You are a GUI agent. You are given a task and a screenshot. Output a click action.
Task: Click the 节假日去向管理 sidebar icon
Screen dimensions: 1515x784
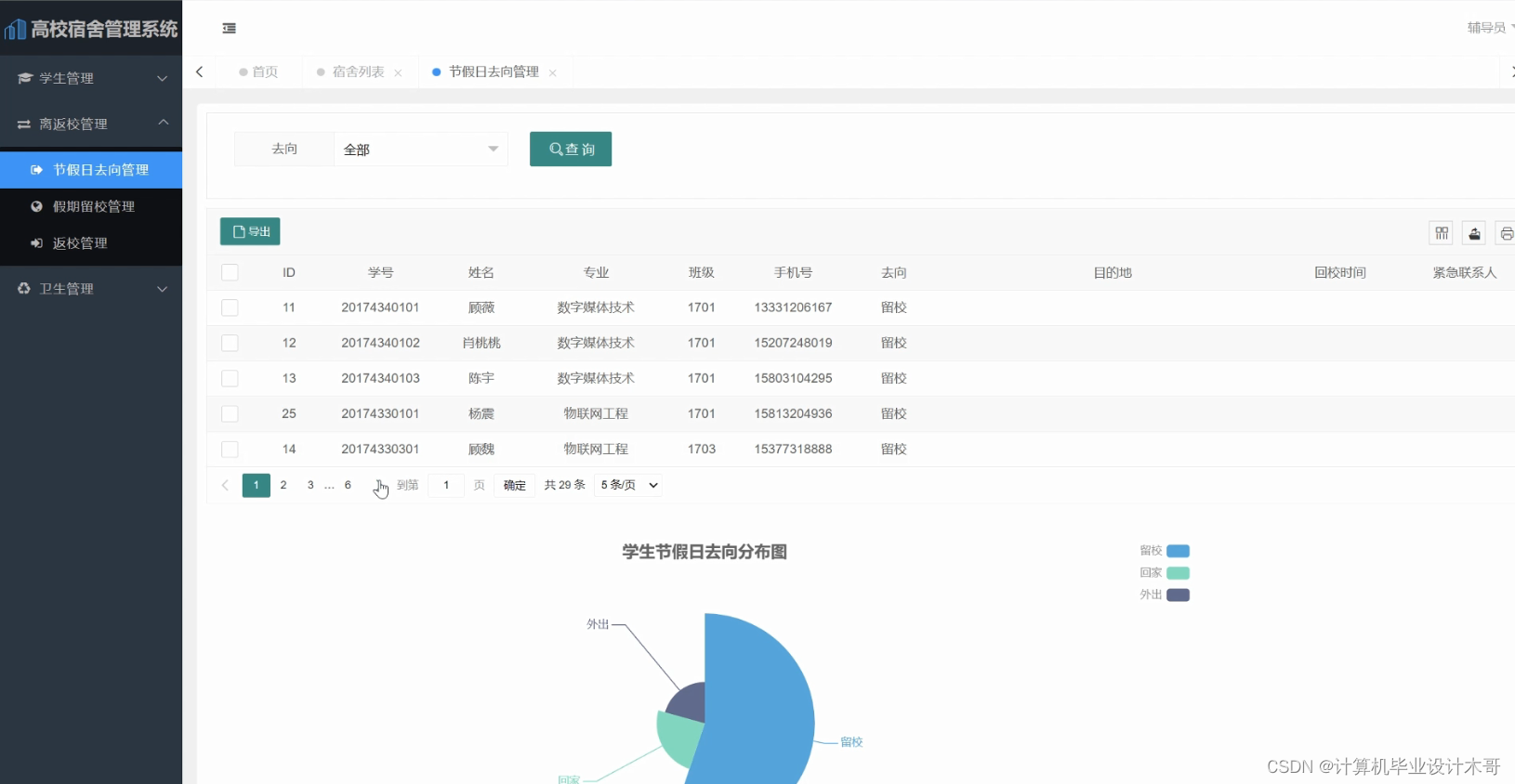(x=37, y=170)
